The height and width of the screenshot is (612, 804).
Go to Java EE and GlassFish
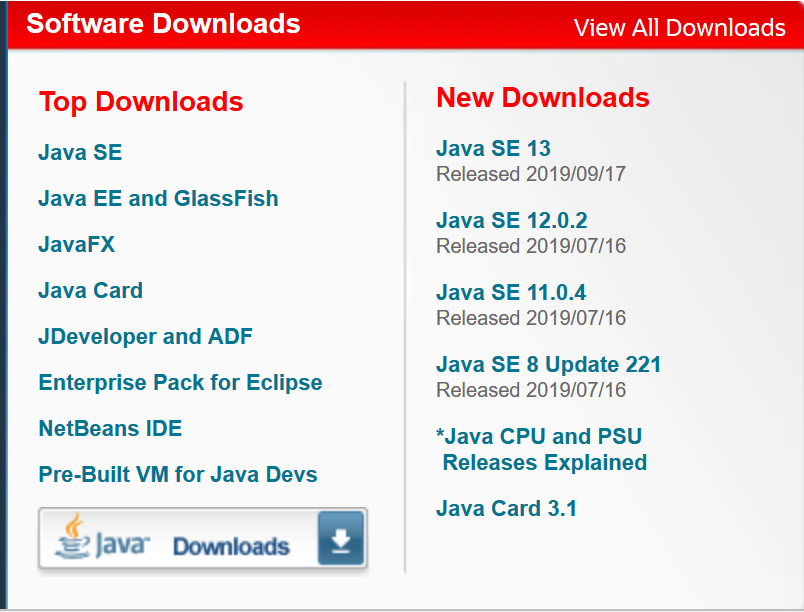158,199
